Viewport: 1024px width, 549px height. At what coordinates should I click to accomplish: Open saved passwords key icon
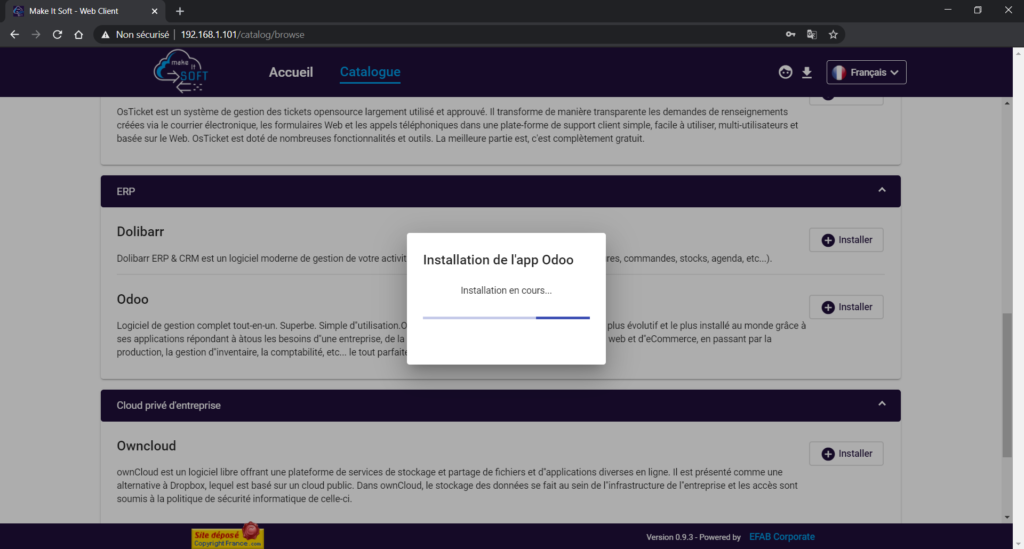click(x=790, y=35)
